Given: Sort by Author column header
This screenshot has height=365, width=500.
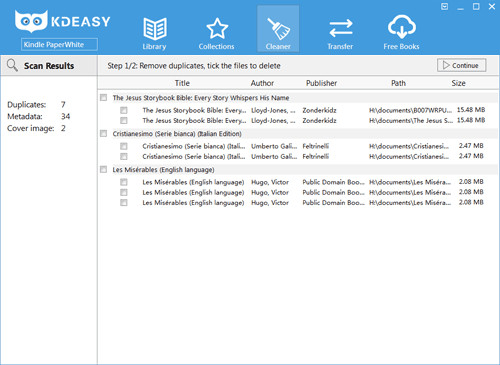Looking at the screenshot, I should [262, 83].
